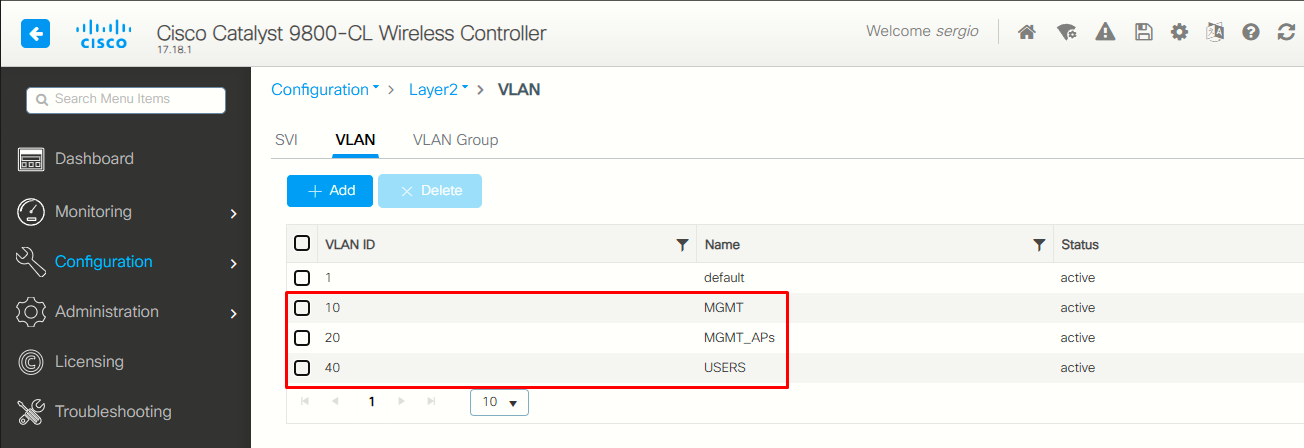Image resolution: width=1304 pixels, height=448 pixels.
Task: Click the Licensing copyright icon
Action: 31,362
